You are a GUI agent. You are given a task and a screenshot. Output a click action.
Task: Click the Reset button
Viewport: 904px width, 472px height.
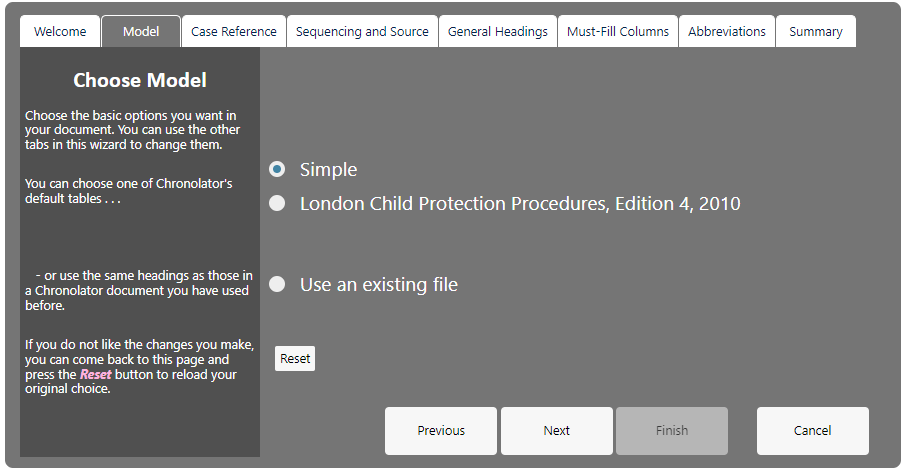tap(295, 358)
